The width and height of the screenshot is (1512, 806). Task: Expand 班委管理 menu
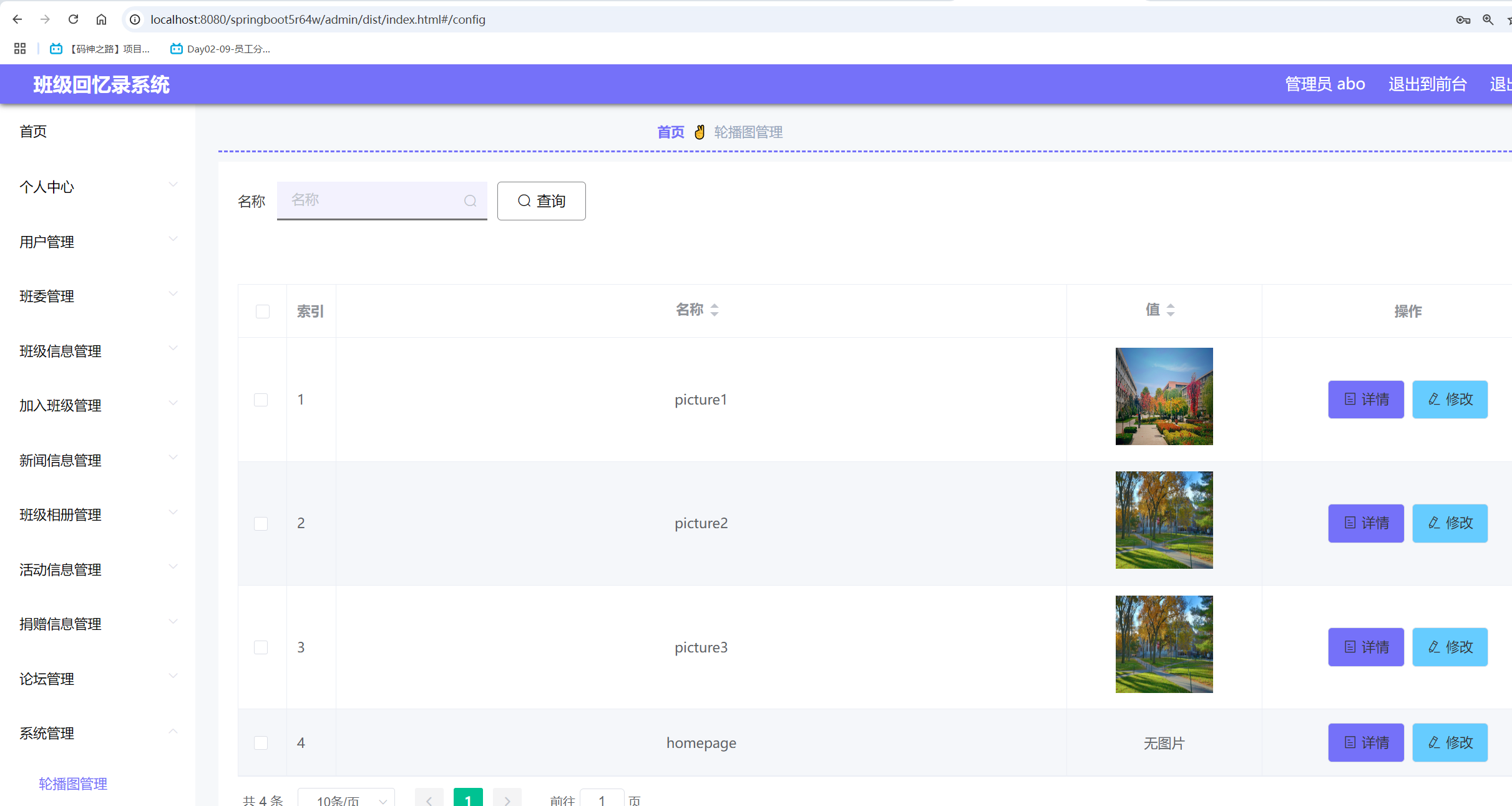click(x=97, y=296)
